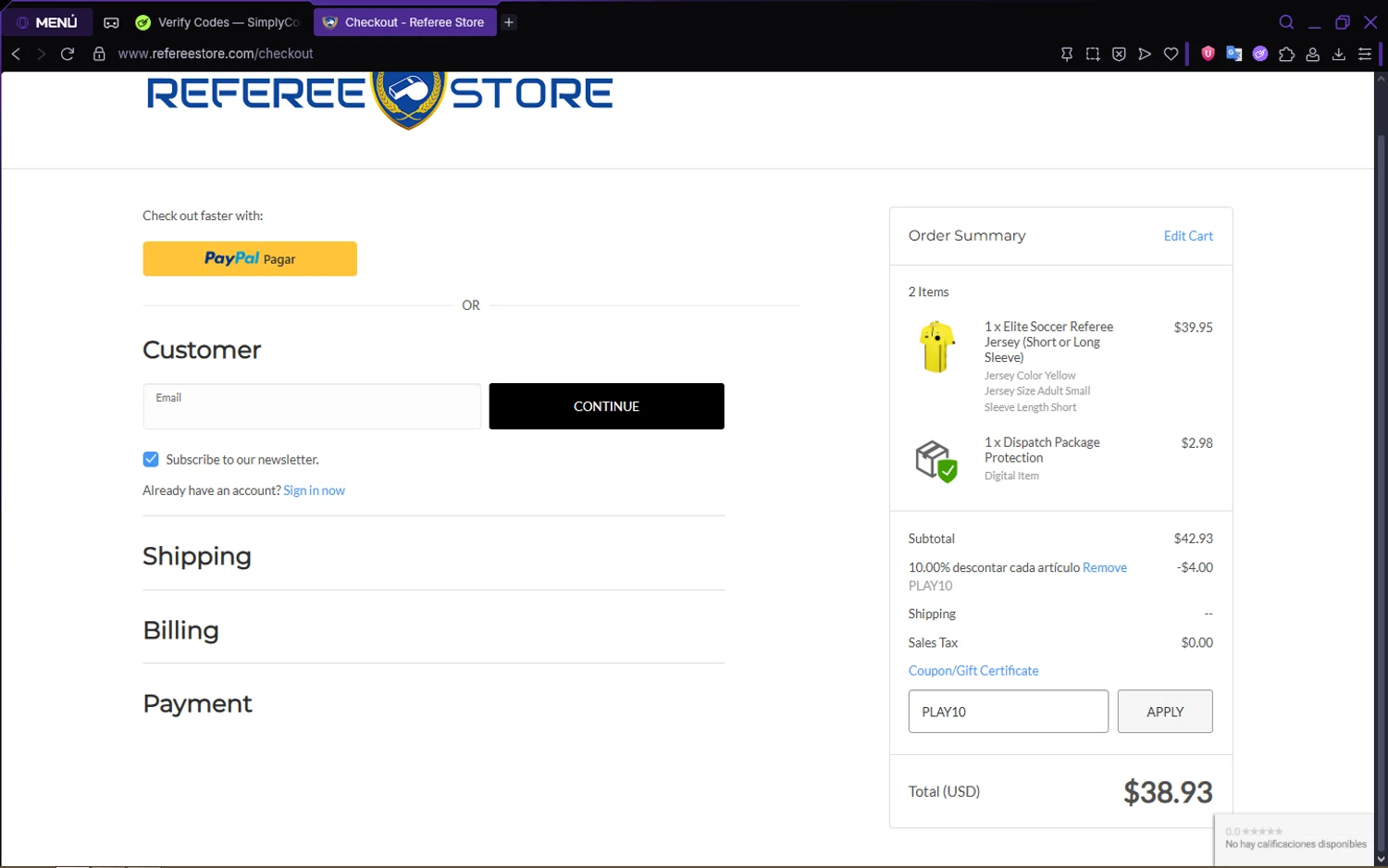Open the easy setup sliders icon

1364,54
